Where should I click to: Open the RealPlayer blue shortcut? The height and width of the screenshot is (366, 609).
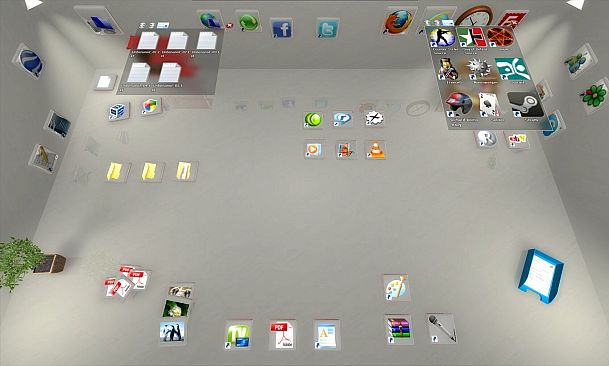point(343,119)
